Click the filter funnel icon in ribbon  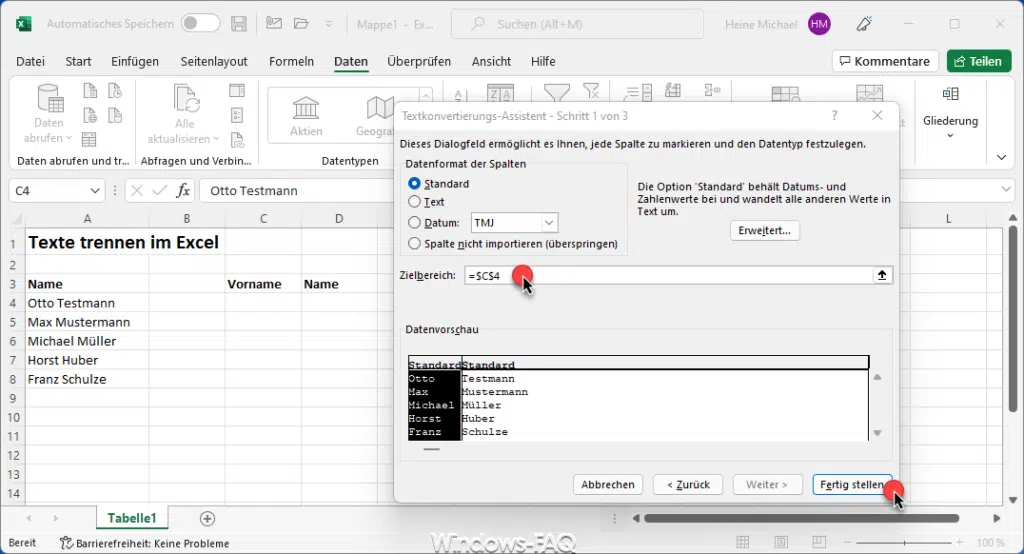pyautogui.click(x=556, y=93)
